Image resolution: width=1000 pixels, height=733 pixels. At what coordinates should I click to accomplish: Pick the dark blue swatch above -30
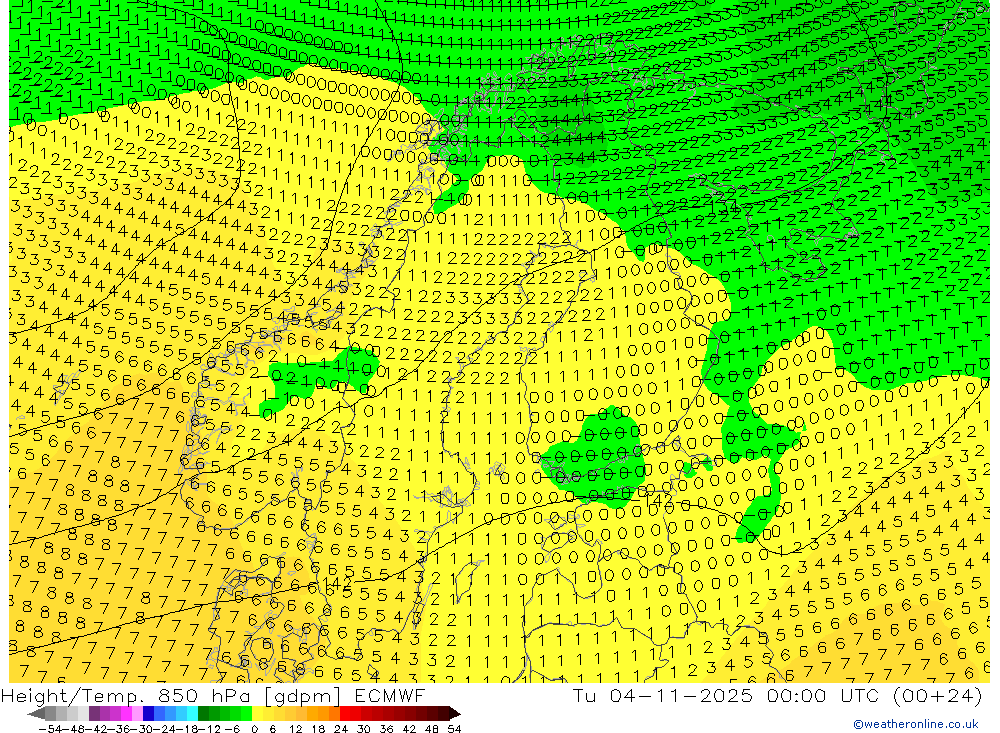coord(148,713)
